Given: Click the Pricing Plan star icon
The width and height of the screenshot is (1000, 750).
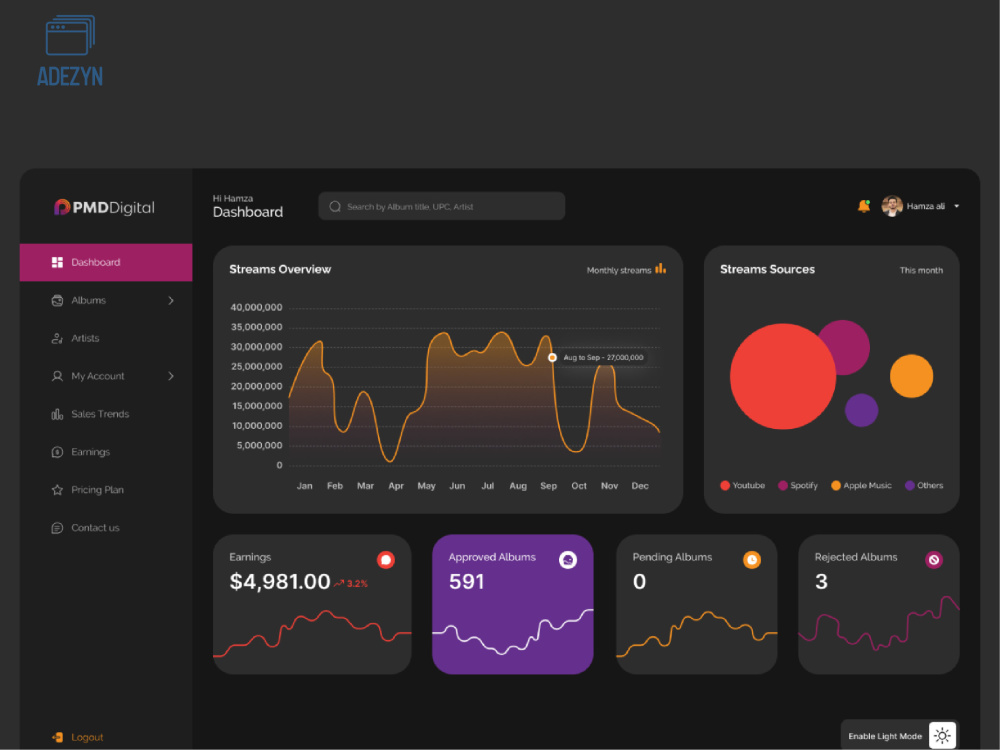Looking at the screenshot, I should pos(57,490).
